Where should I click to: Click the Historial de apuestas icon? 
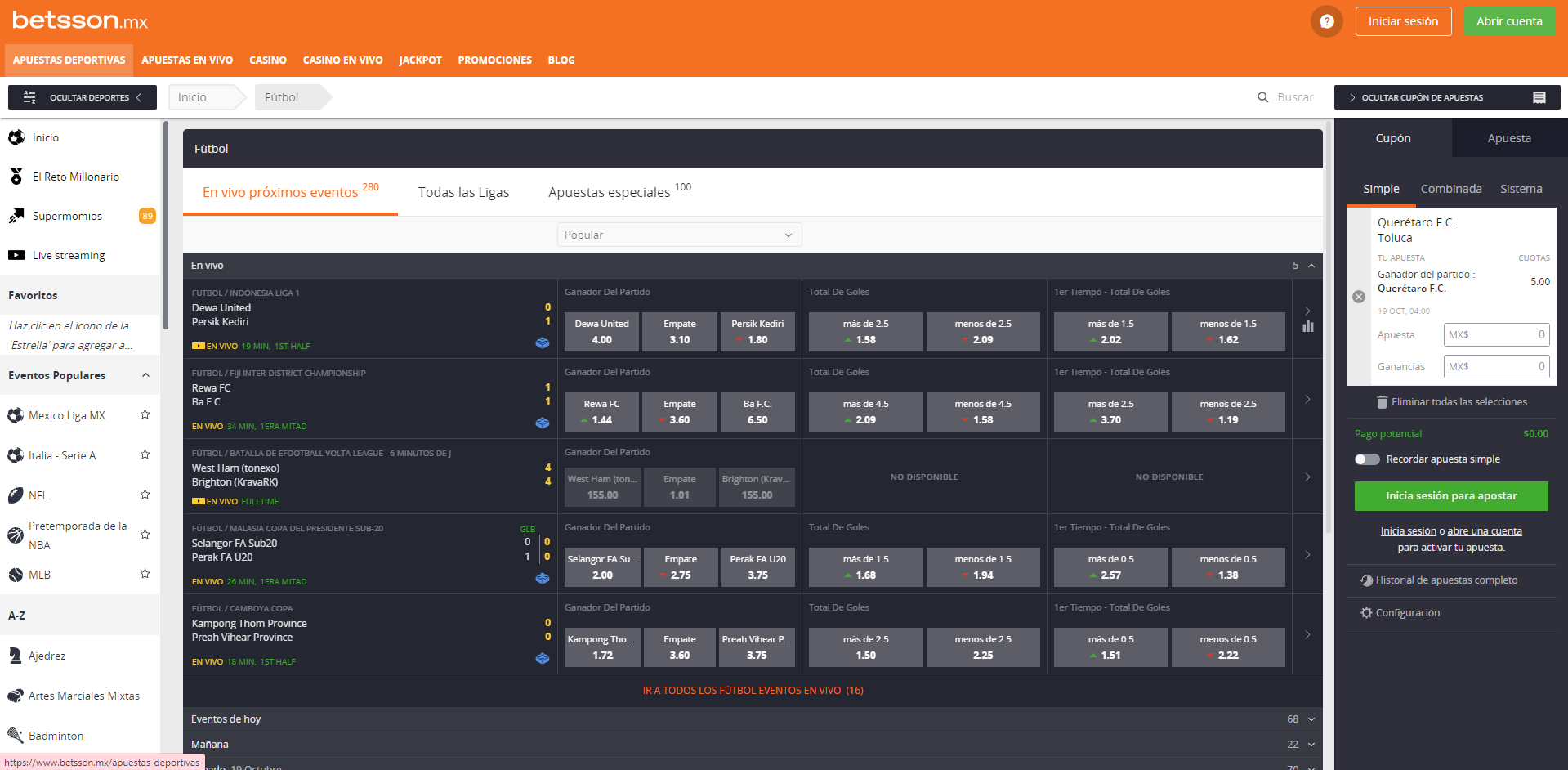click(1366, 580)
